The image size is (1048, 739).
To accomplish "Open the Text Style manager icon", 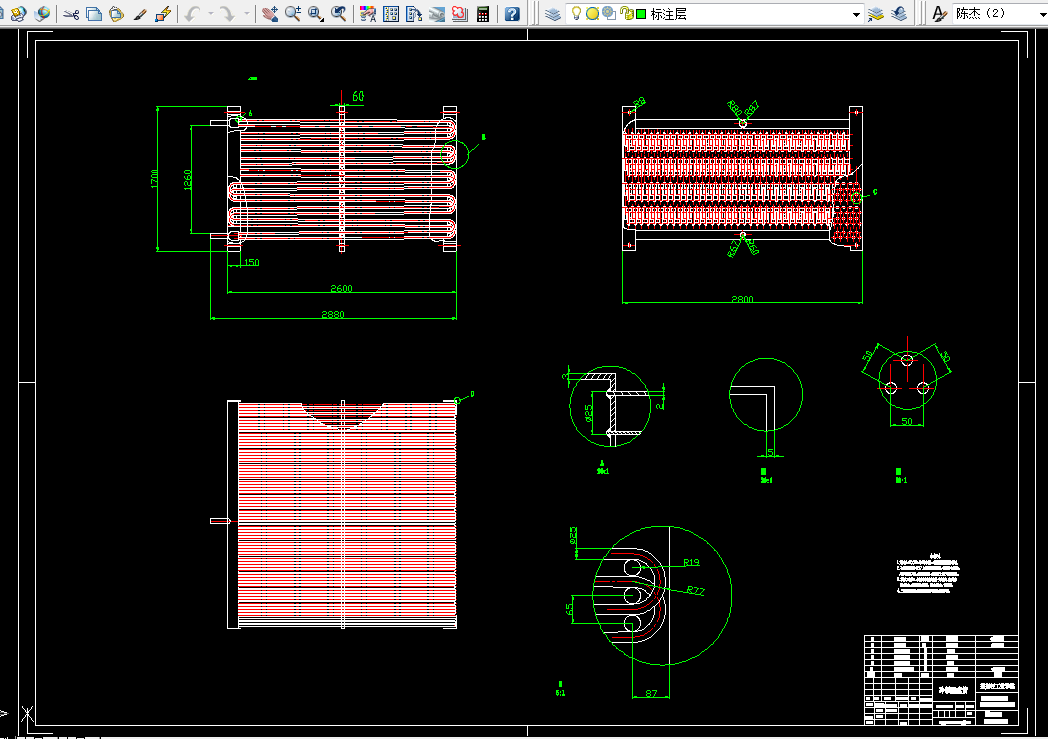I will tap(940, 13).
